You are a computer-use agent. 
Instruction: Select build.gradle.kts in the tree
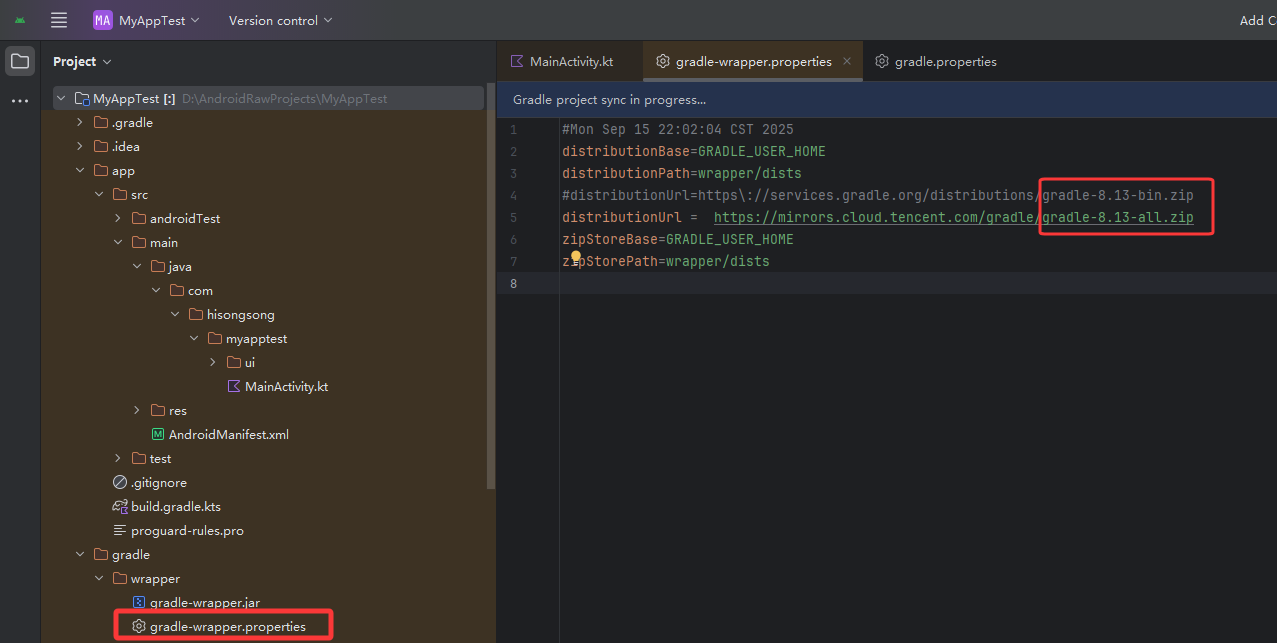176,507
